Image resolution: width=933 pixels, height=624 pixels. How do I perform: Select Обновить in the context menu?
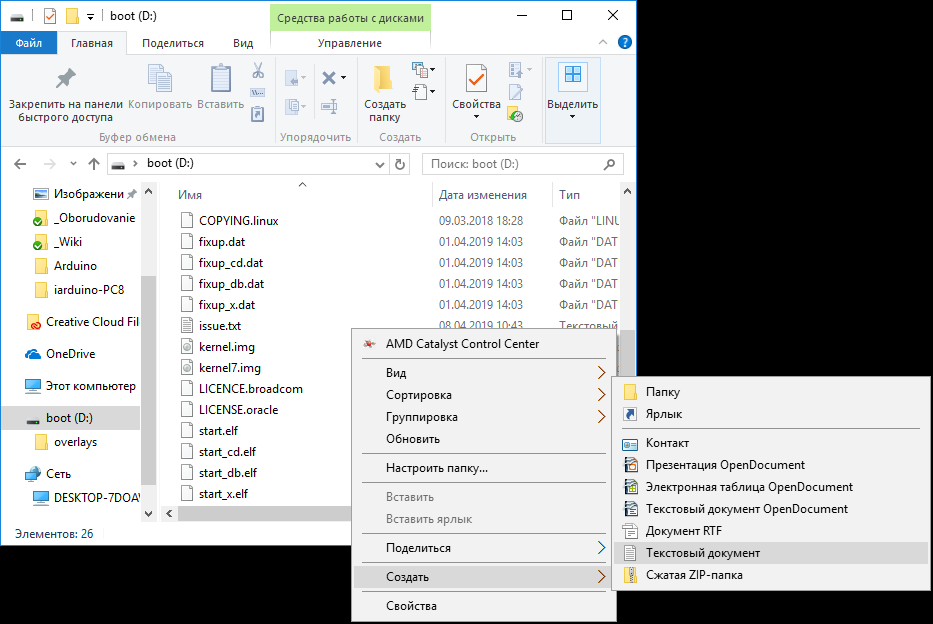484,439
